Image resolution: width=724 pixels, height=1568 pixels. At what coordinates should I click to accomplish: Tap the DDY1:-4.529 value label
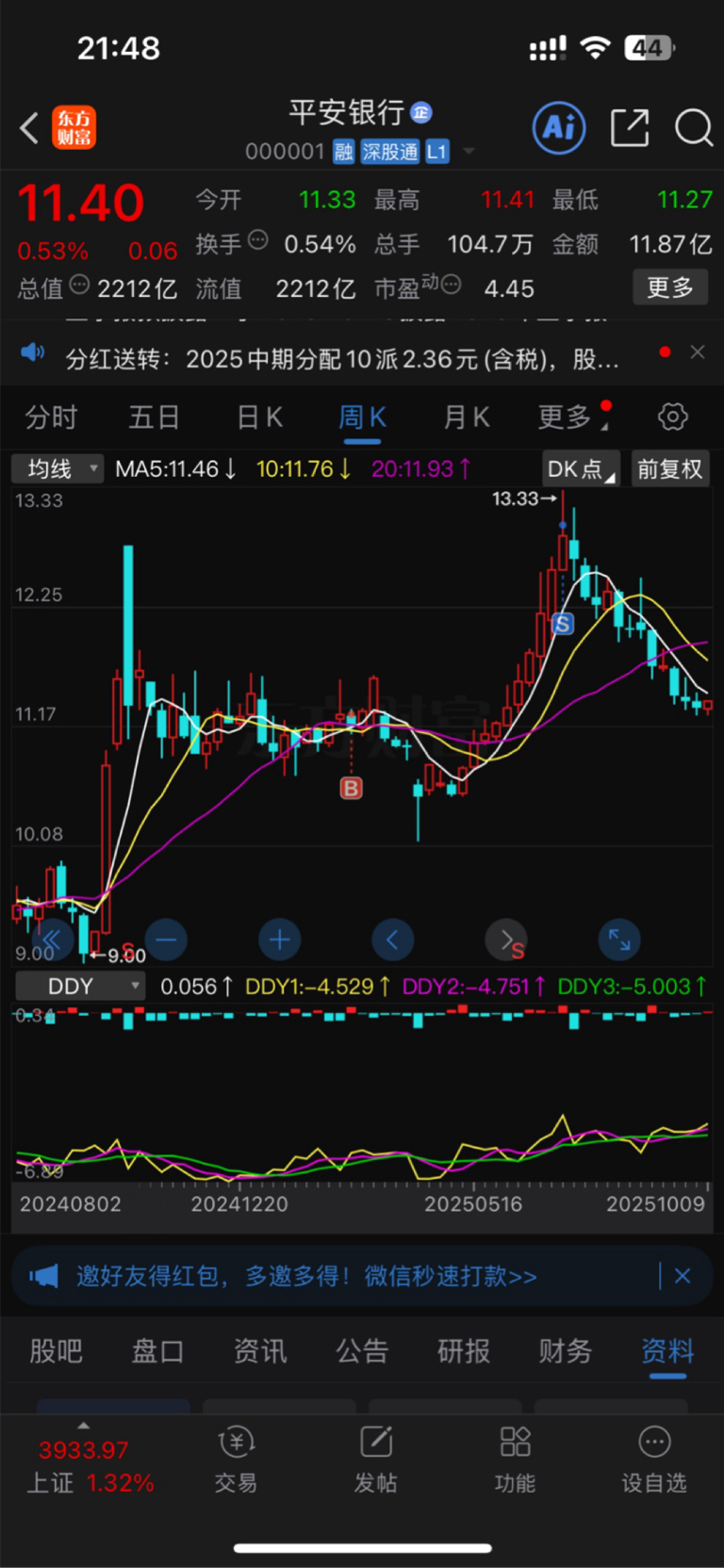[x=318, y=987]
